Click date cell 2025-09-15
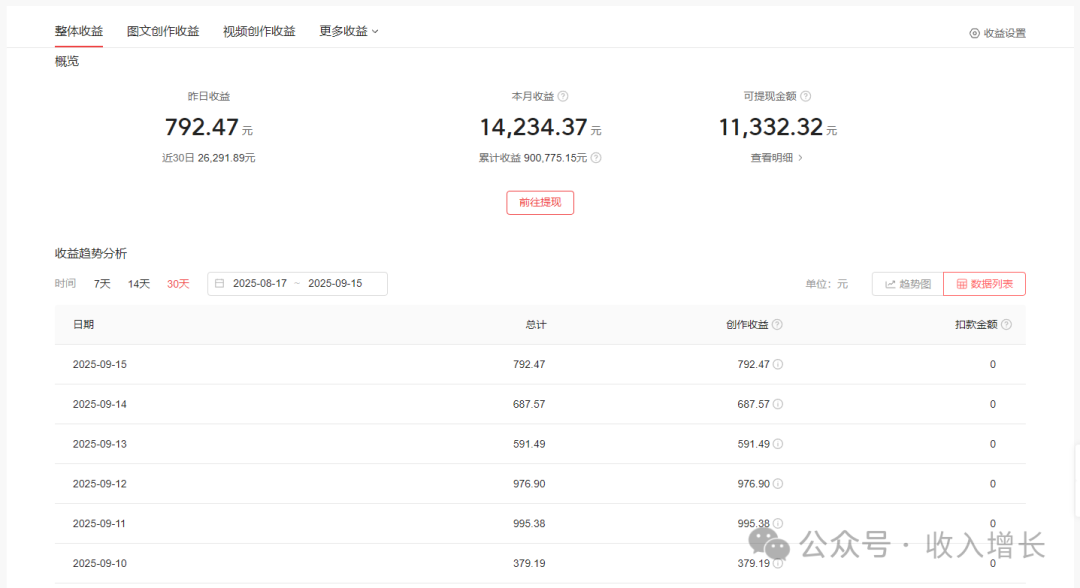 point(100,364)
